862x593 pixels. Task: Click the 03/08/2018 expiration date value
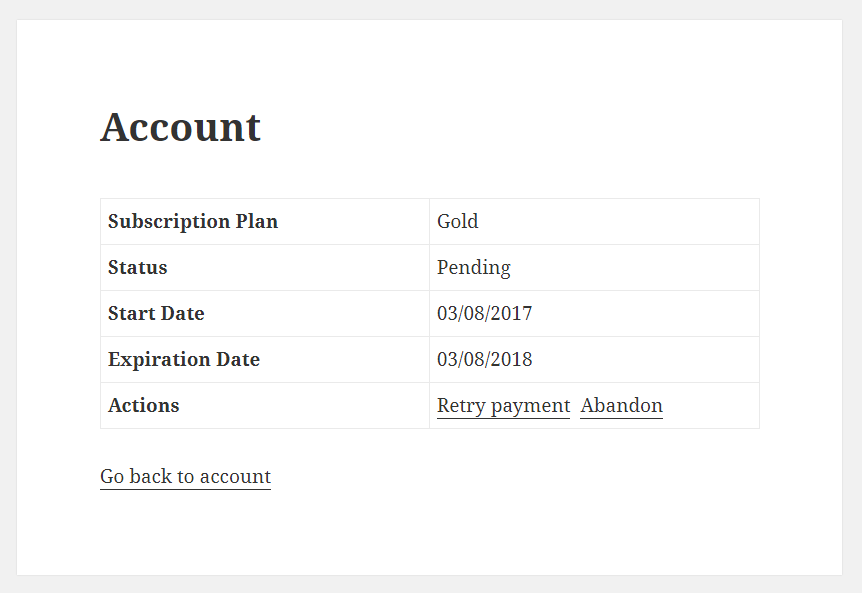(484, 360)
